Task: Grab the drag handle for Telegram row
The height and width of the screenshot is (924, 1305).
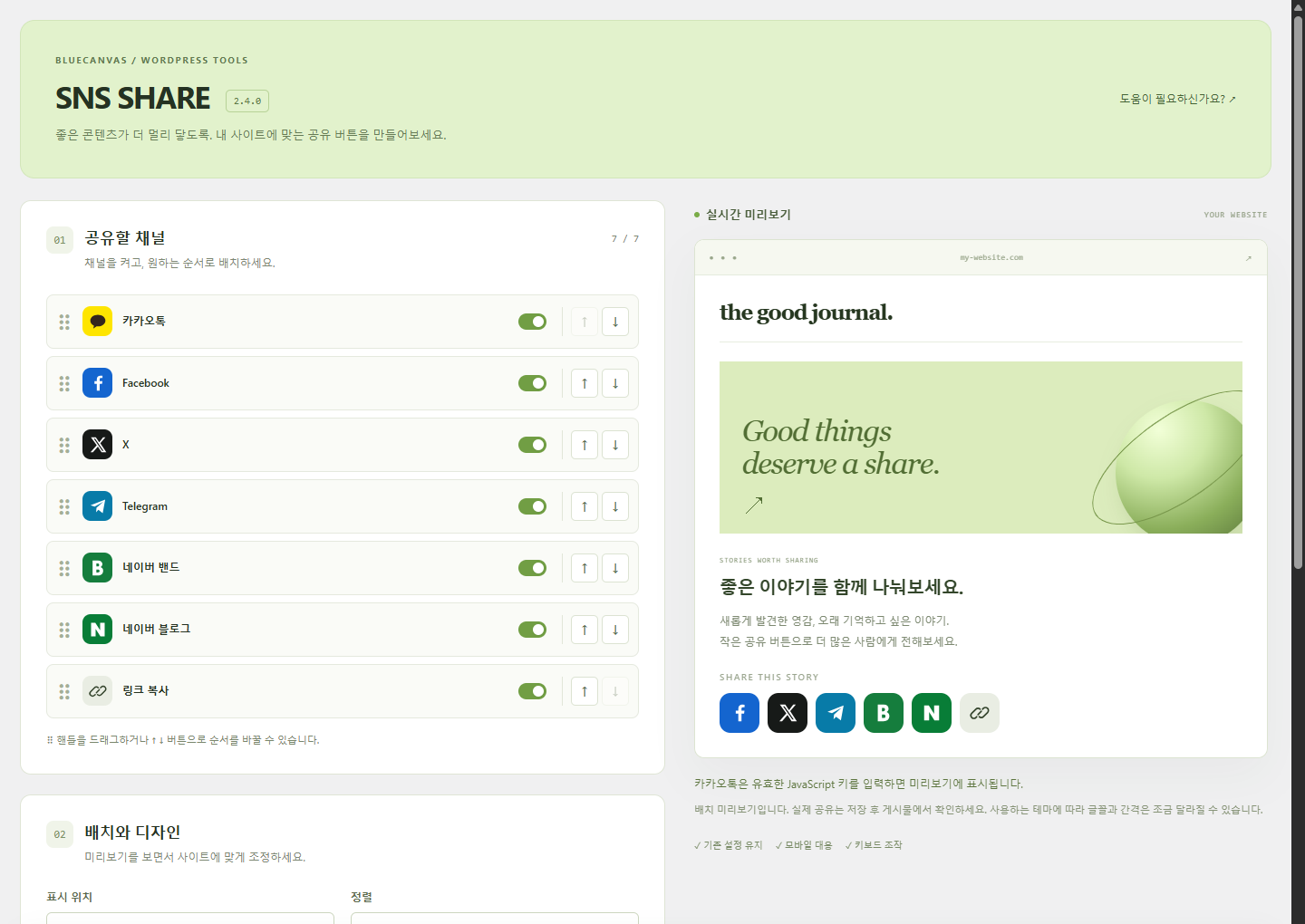Action: pos(64,506)
